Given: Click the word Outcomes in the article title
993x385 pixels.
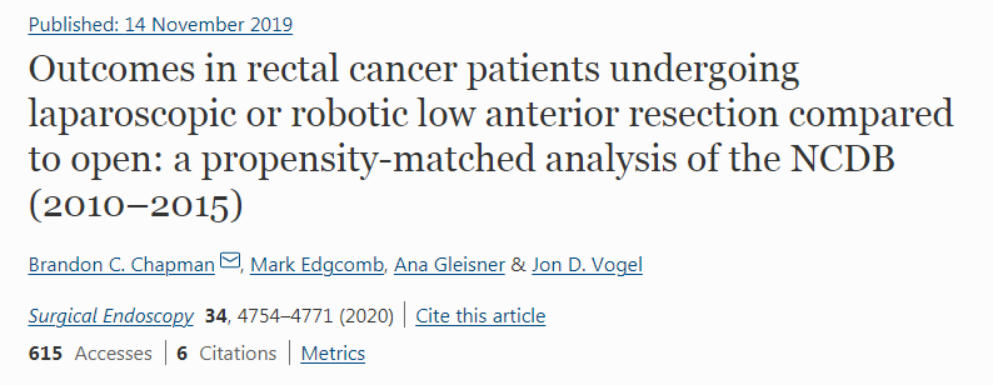Looking at the screenshot, I should pyautogui.click(x=112, y=70).
